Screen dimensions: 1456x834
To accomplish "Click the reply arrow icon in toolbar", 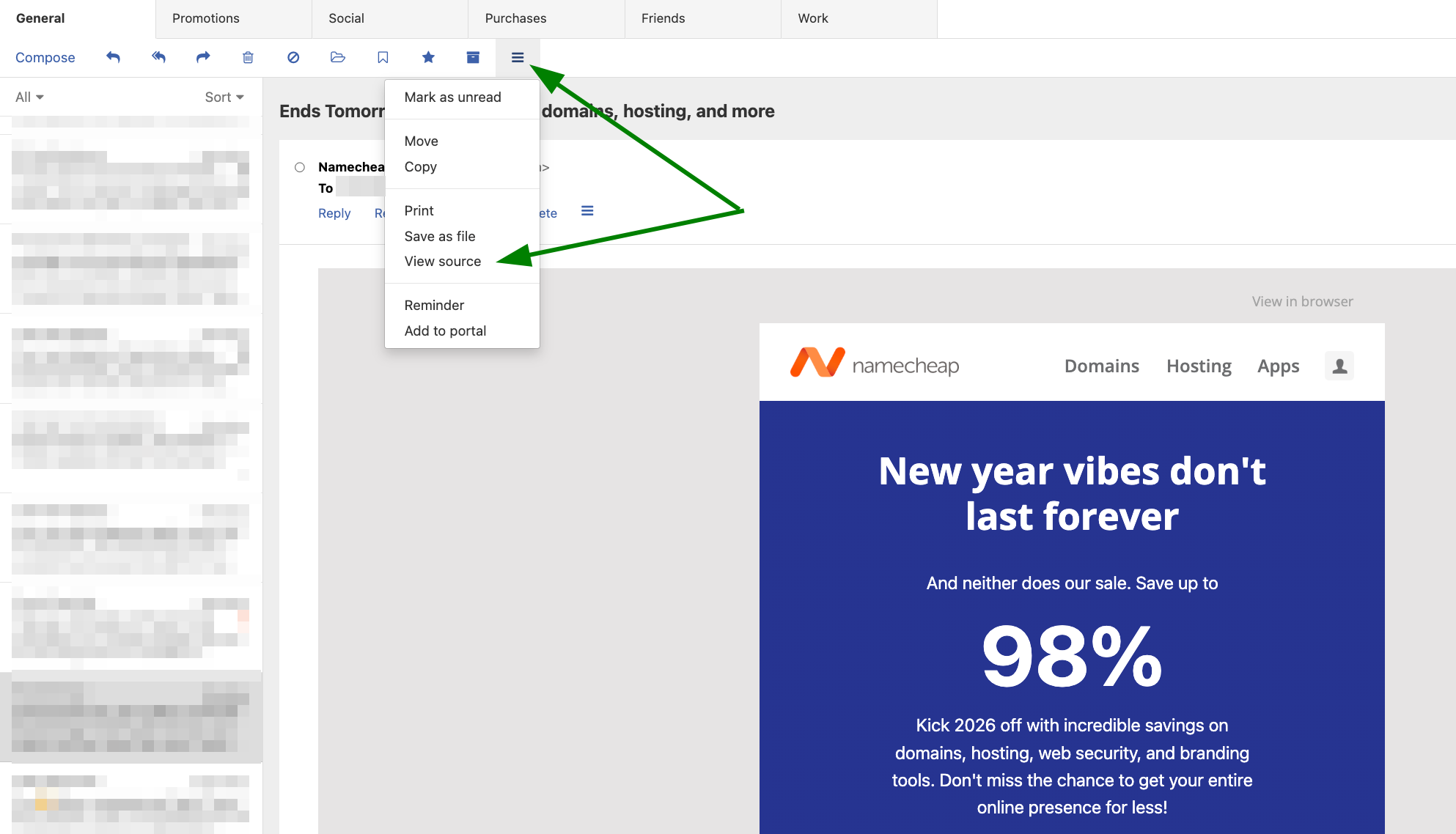I will click(113, 57).
